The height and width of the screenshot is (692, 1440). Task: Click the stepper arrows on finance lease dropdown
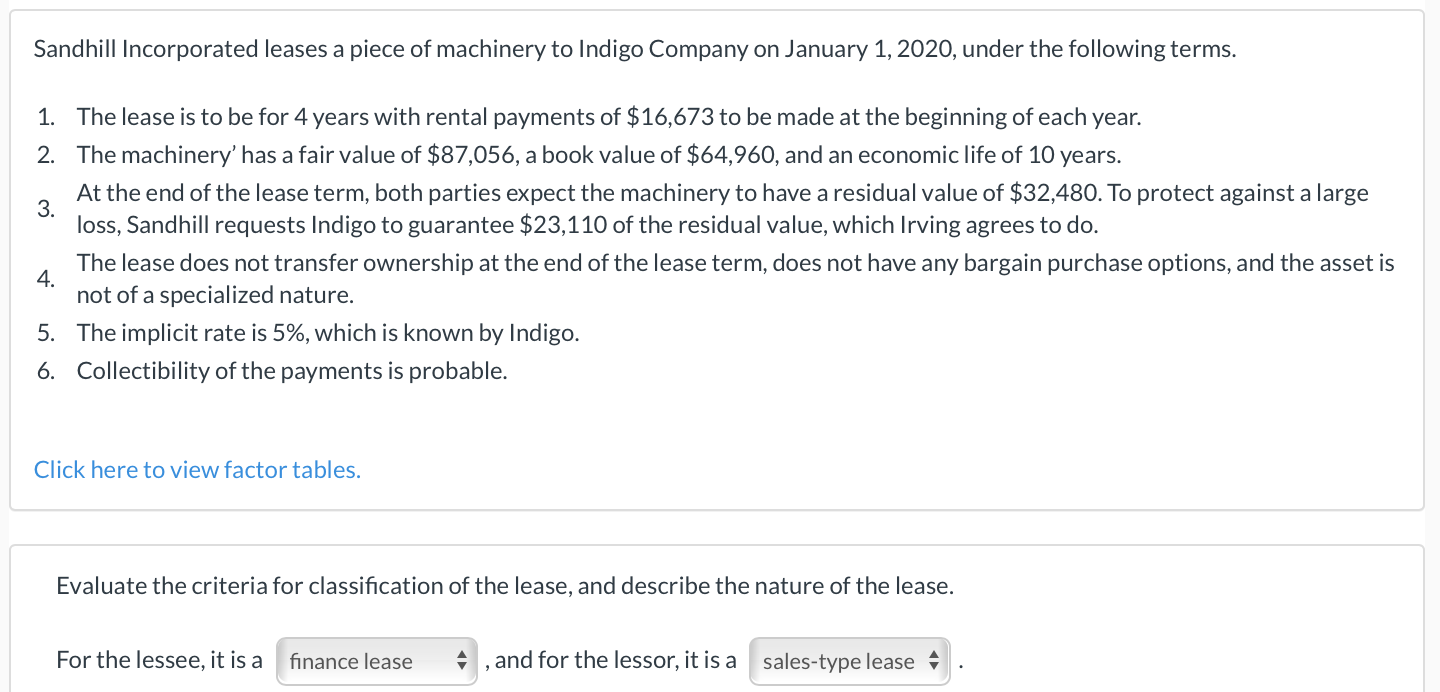(461, 660)
